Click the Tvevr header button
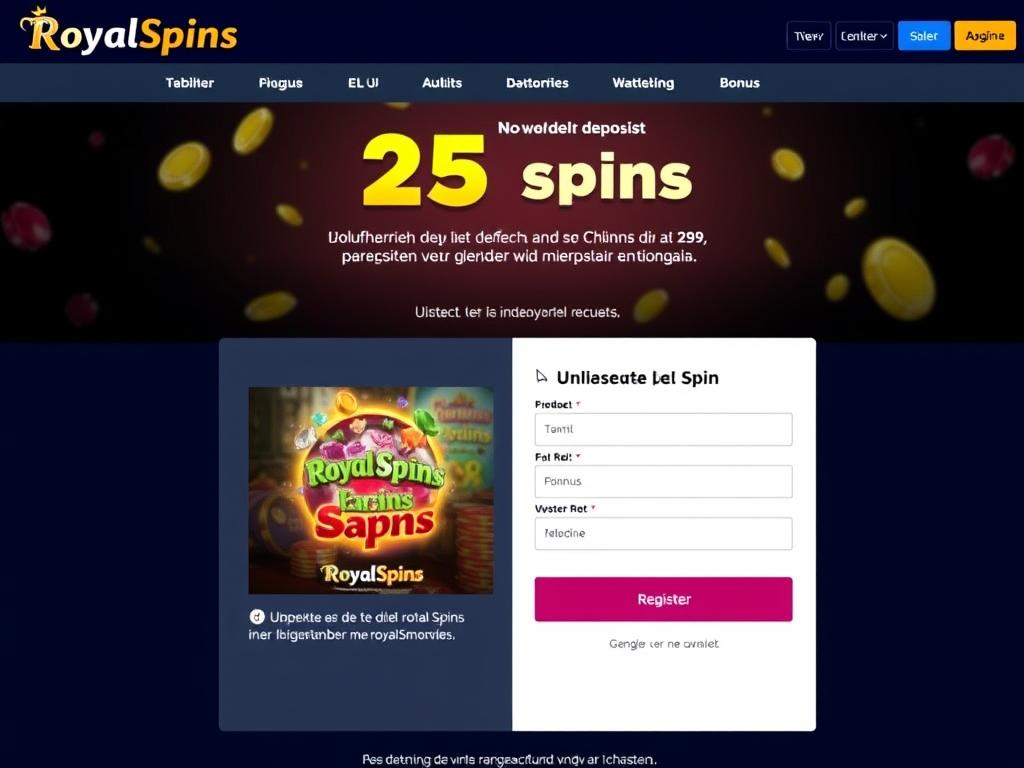Viewport: 1024px width, 768px height. pyautogui.click(x=808, y=36)
